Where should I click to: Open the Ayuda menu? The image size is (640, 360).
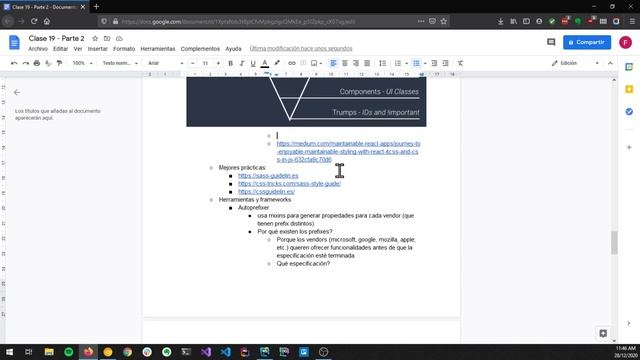click(x=233, y=49)
